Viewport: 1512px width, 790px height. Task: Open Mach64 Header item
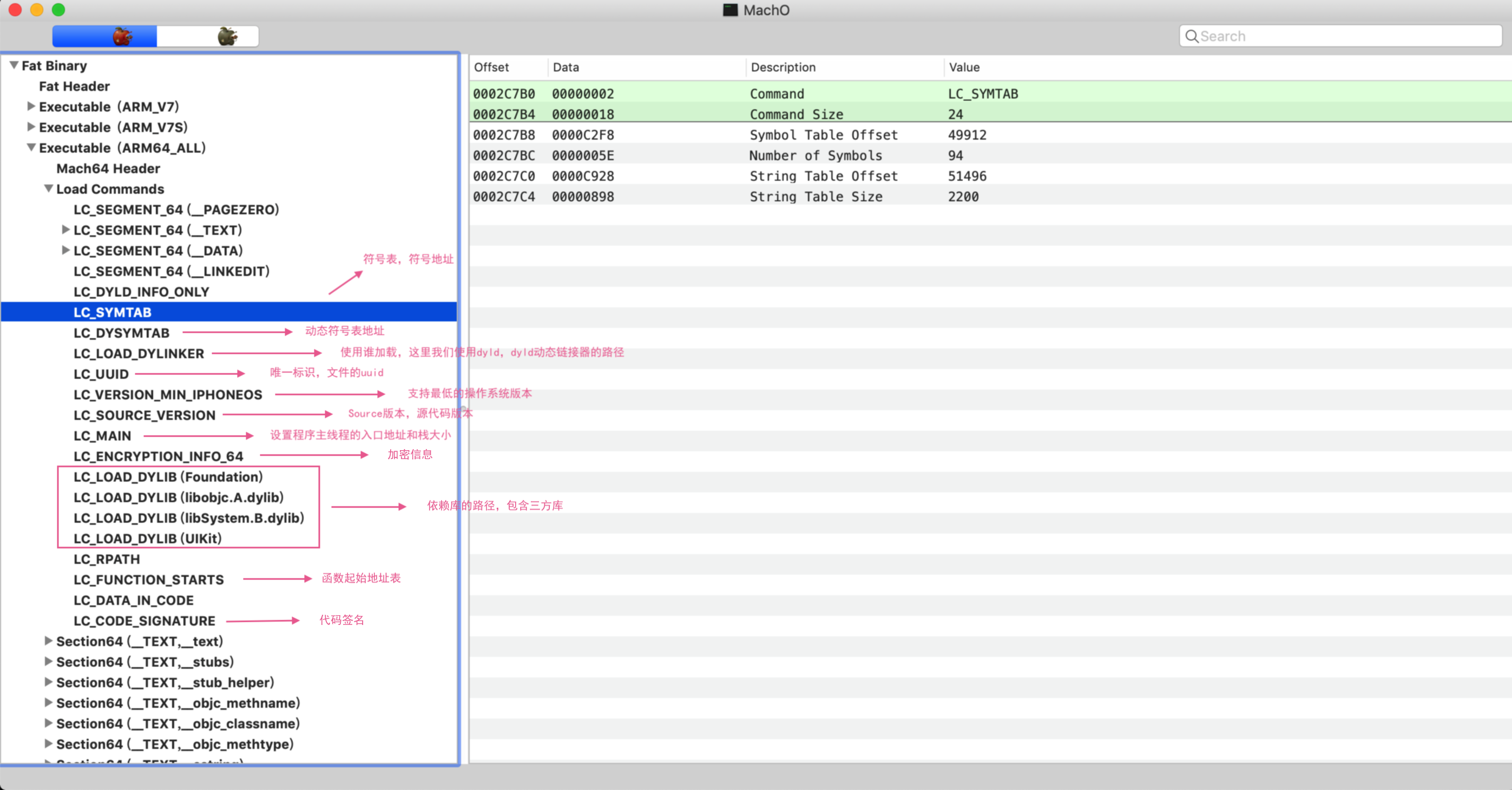click(108, 168)
